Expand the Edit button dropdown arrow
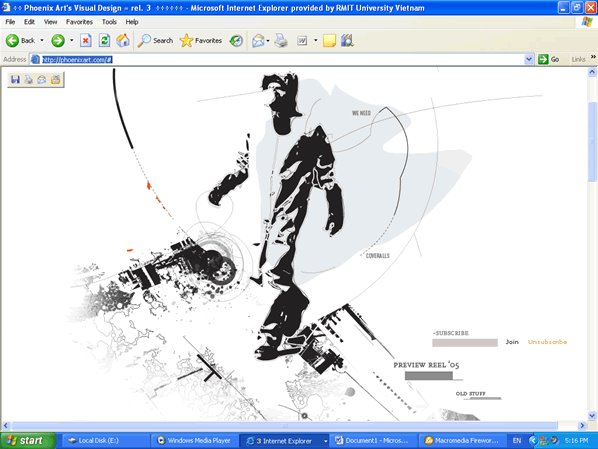Image resolution: width=598 pixels, height=449 pixels. click(x=315, y=40)
